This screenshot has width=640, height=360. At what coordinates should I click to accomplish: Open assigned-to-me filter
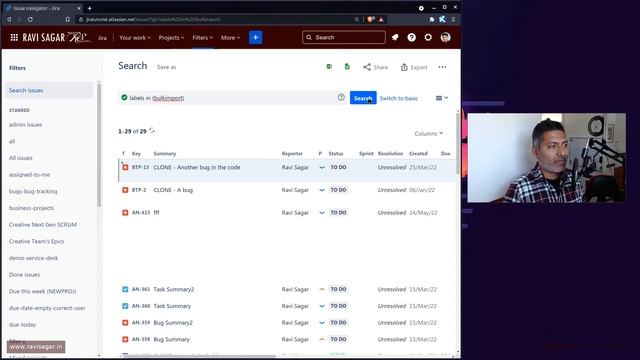[x=29, y=175]
